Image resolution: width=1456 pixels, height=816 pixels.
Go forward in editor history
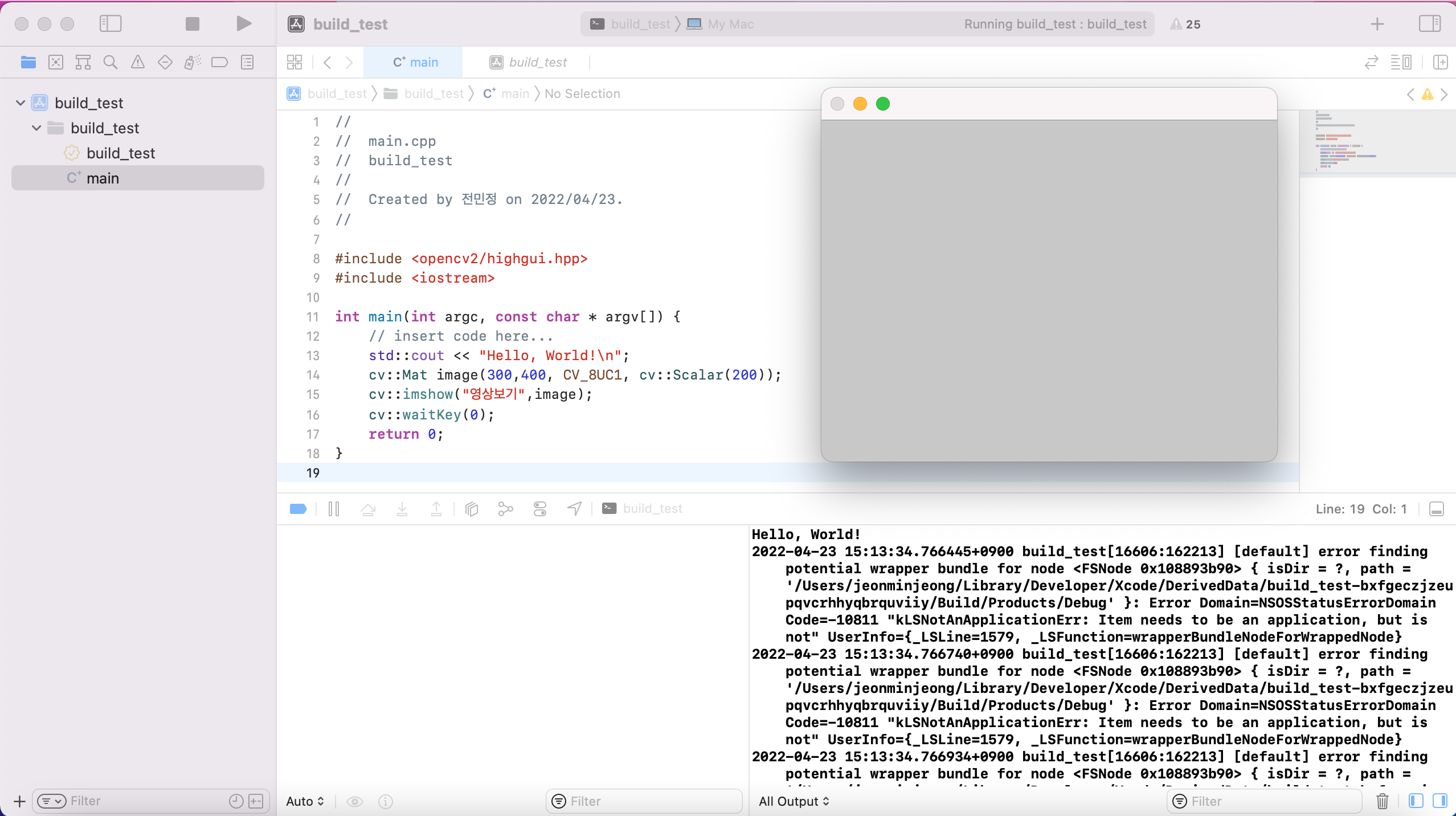349,62
